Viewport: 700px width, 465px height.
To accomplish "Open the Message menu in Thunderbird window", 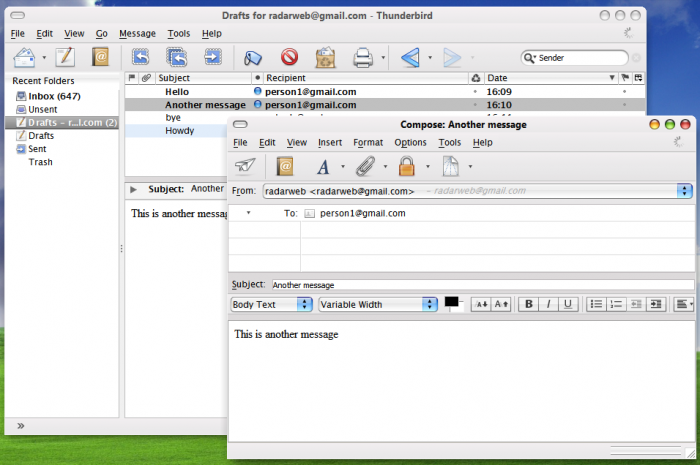I will (x=138, y=33).
